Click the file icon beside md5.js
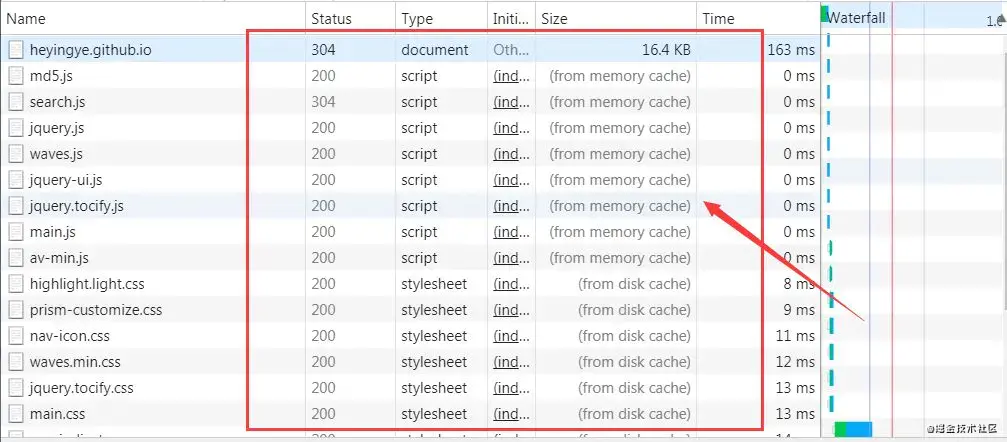 (16, 76)
